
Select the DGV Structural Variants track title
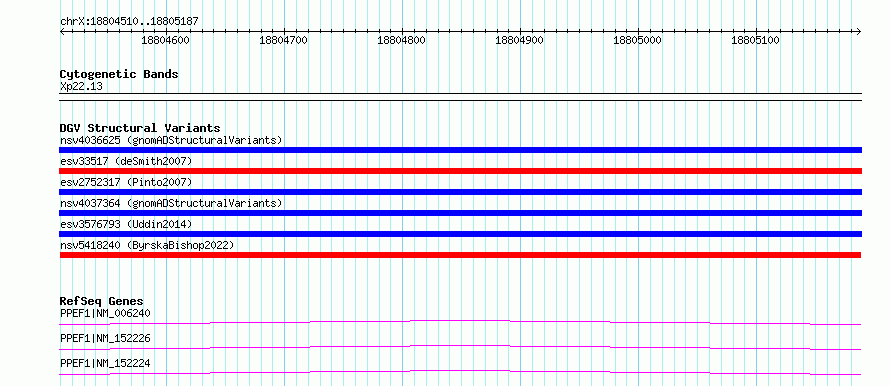140,128
